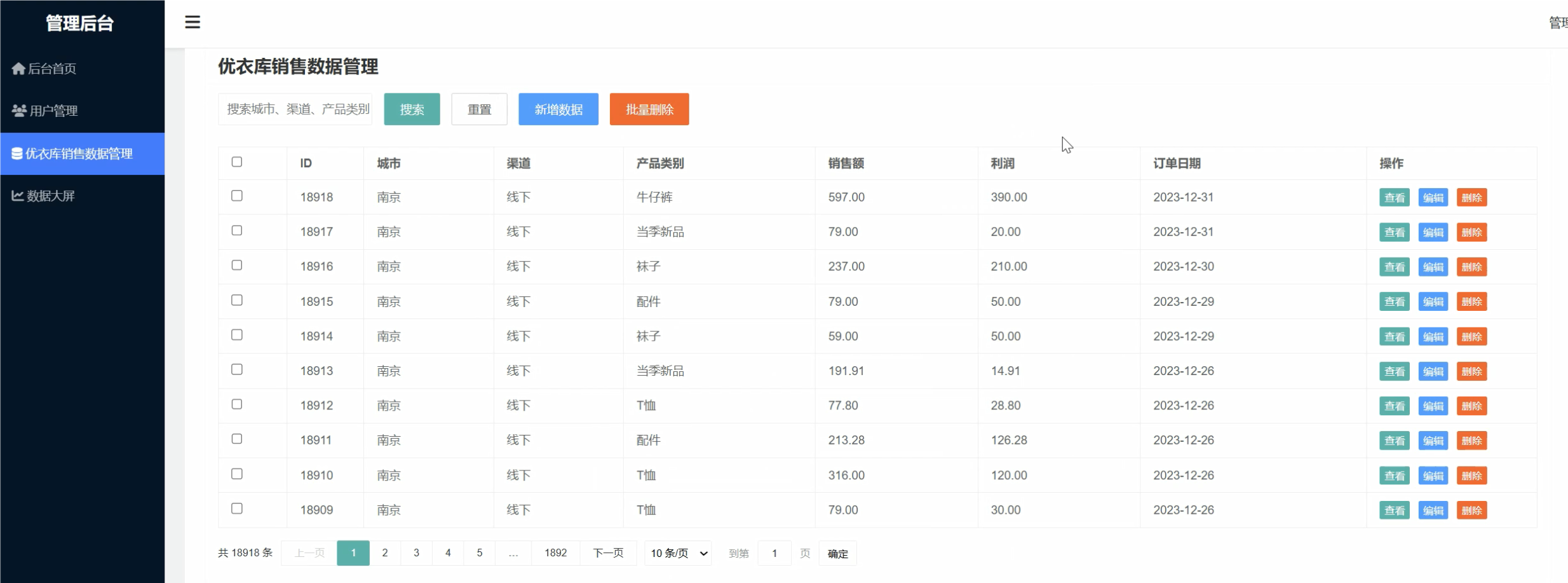
Task: Click the users icon beside 用户管理
Action: (19, 111)
